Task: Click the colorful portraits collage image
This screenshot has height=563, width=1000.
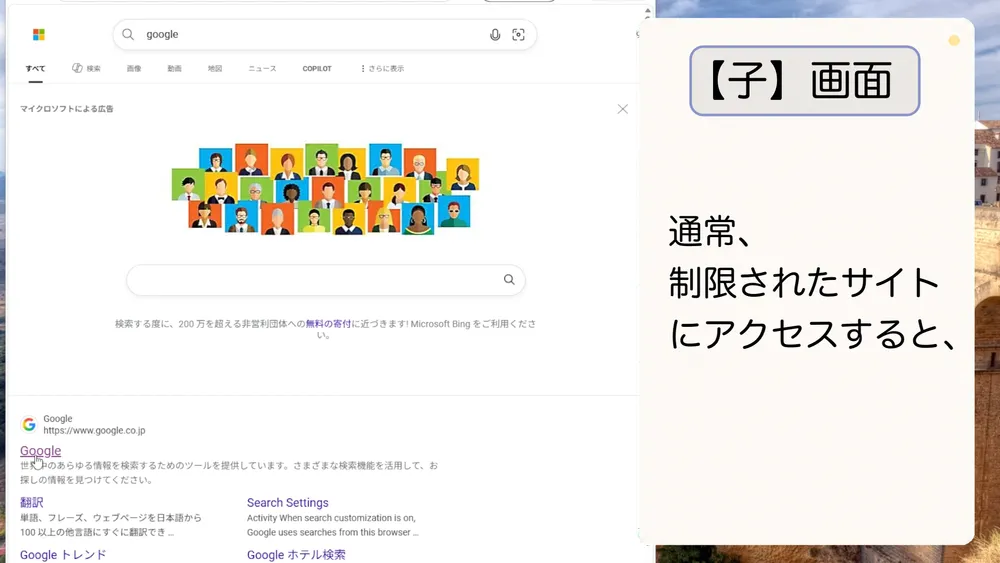Action: tap(325, 189)
